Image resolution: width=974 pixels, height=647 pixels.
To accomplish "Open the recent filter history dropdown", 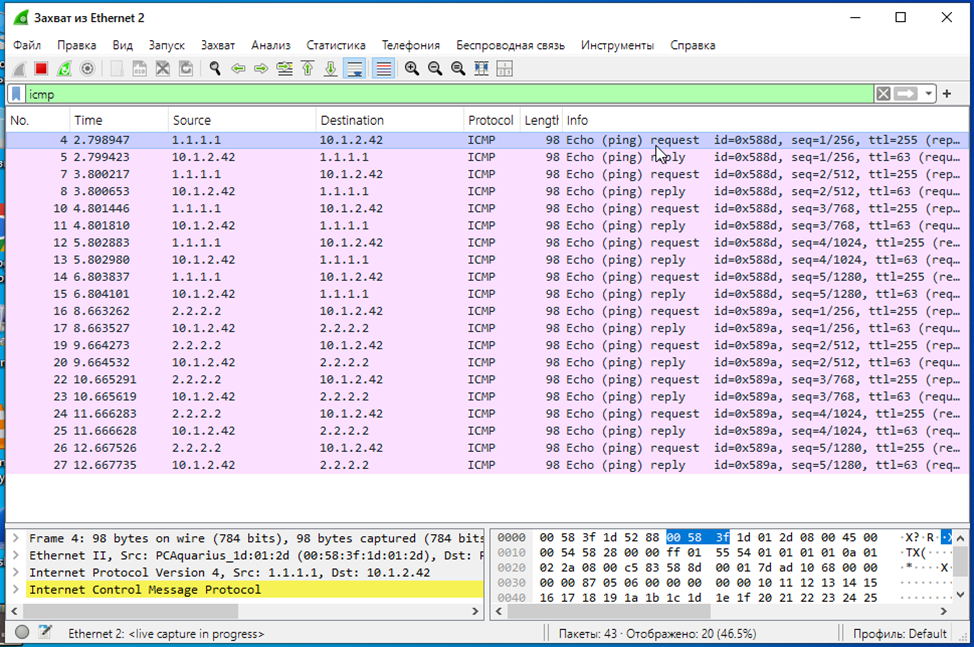I will pyautogui.click(x=930, y=94).
